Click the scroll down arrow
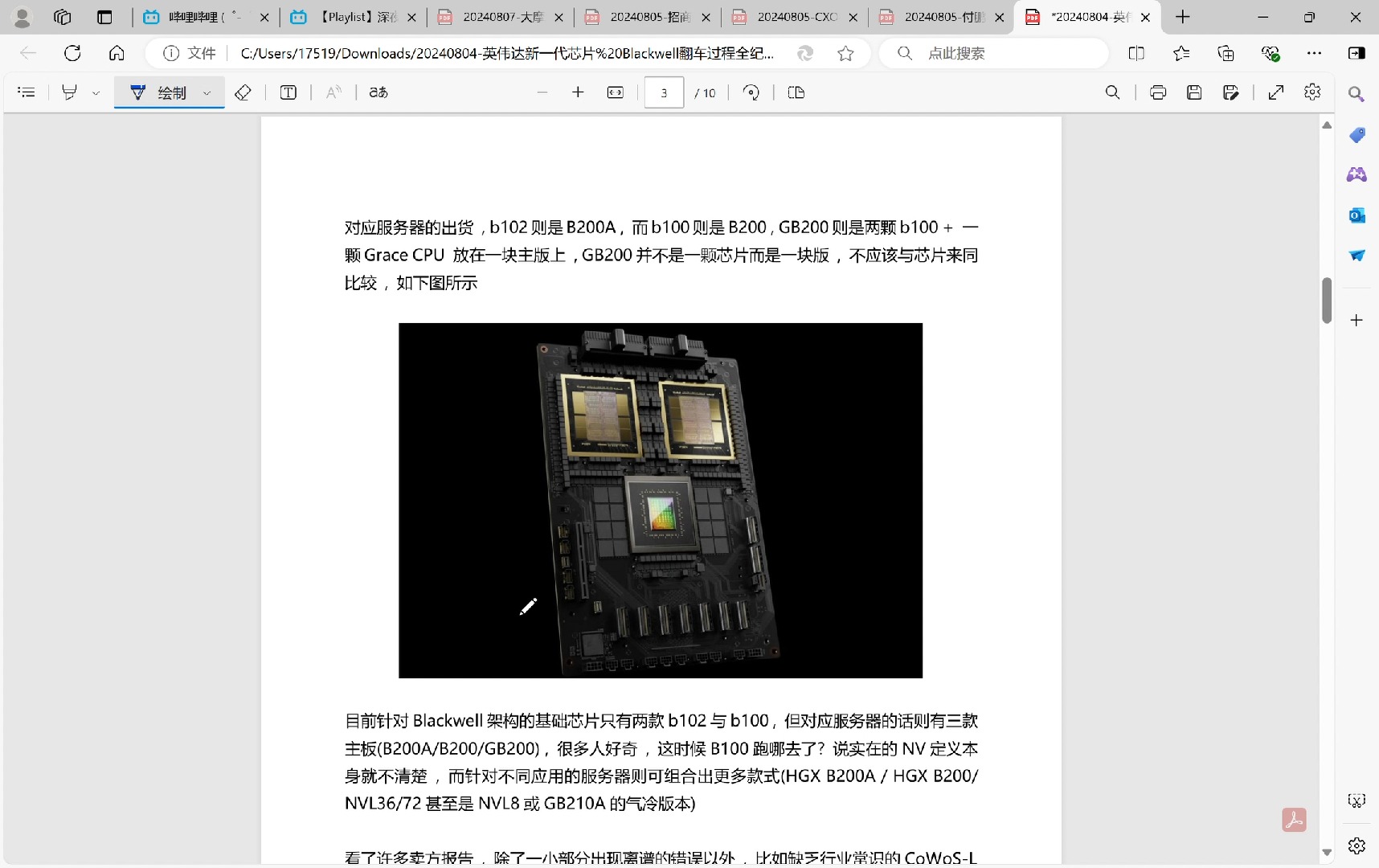This screenshot has width=1379, height=868. pos(1327,852)
